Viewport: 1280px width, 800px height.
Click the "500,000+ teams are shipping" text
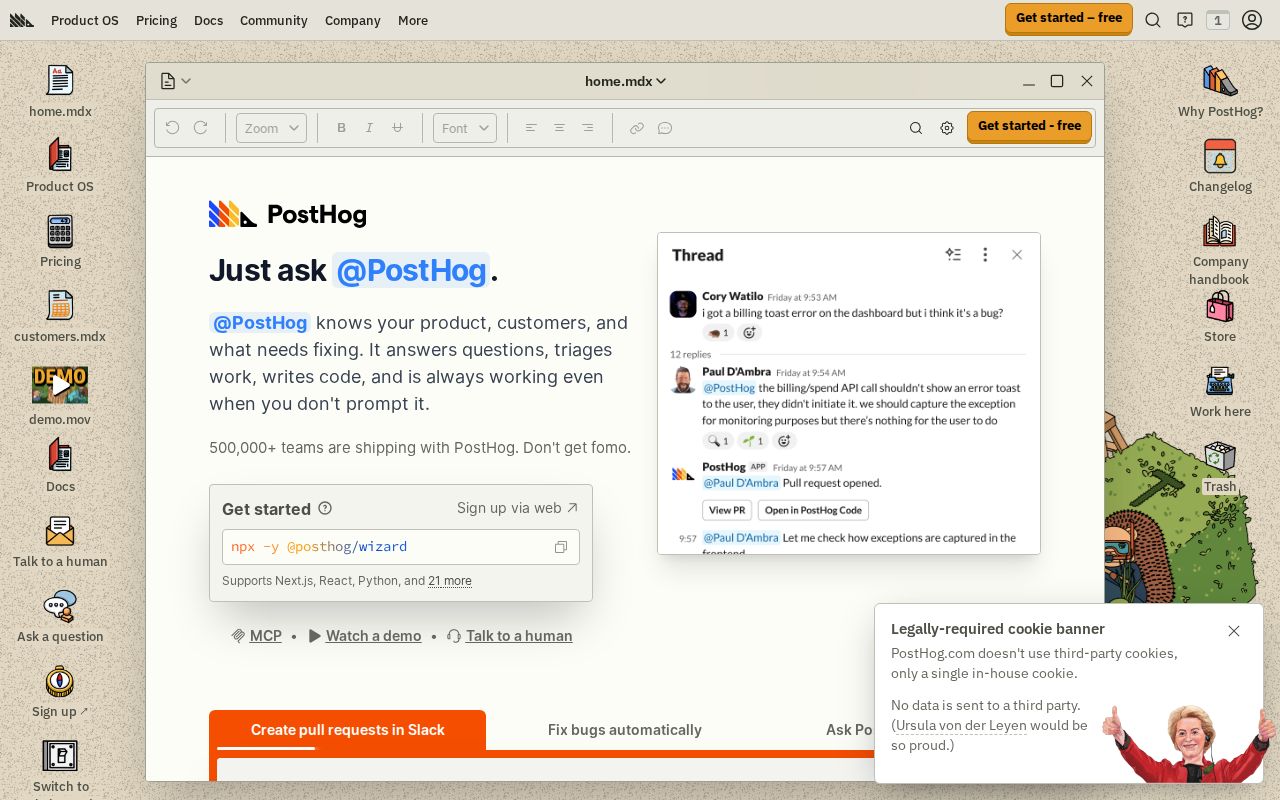point(420,448)
